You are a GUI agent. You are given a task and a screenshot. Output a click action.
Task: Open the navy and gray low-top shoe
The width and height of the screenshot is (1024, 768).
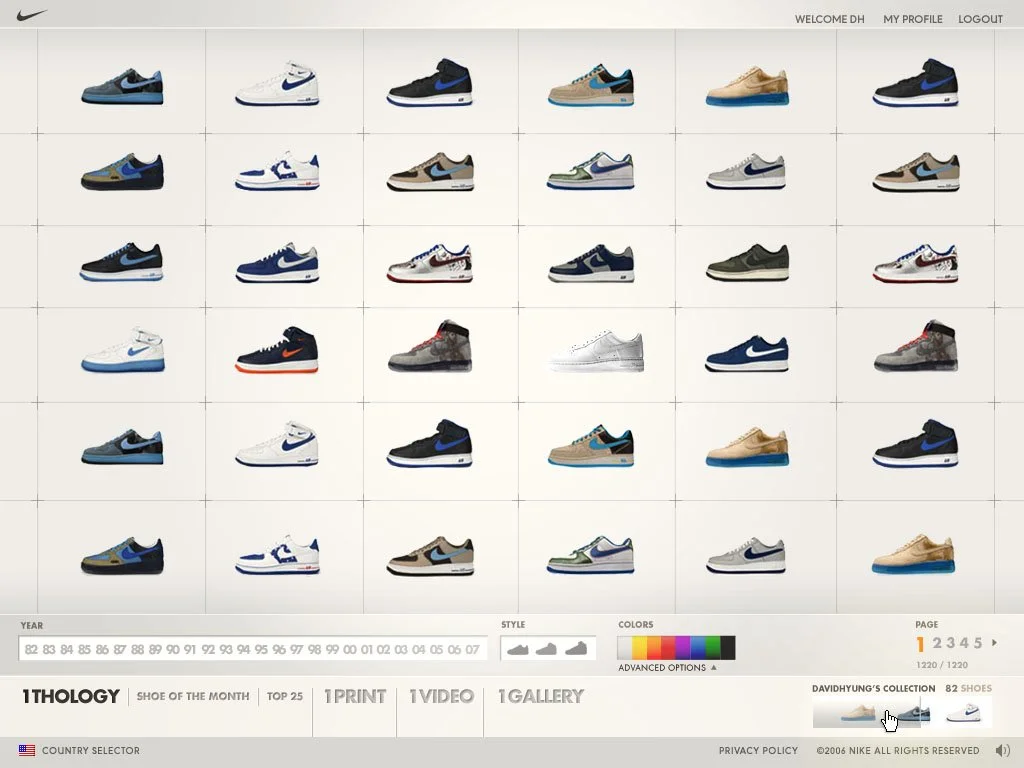click(x=592, y=263)
